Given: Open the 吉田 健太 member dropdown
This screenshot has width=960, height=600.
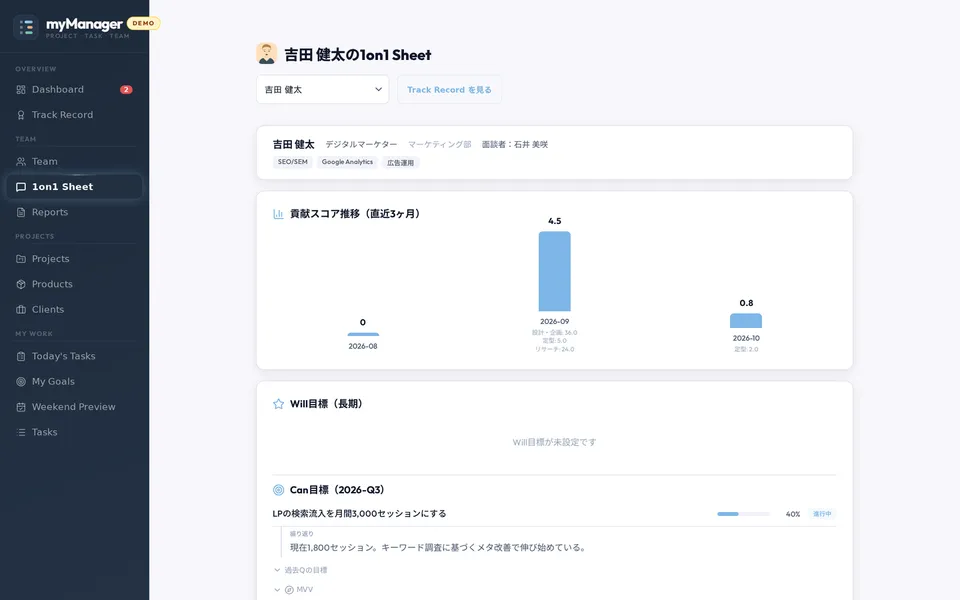Looking at the screenshot, I should pyautogui.click(x=323, y=89).
